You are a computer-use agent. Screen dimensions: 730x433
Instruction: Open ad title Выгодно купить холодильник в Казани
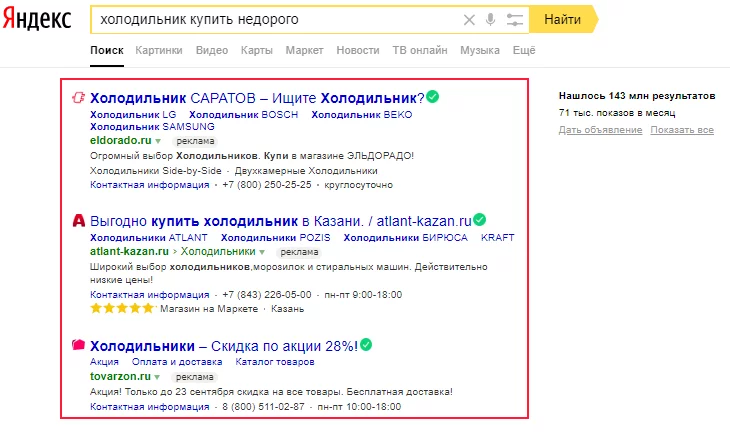click(281, 221)
